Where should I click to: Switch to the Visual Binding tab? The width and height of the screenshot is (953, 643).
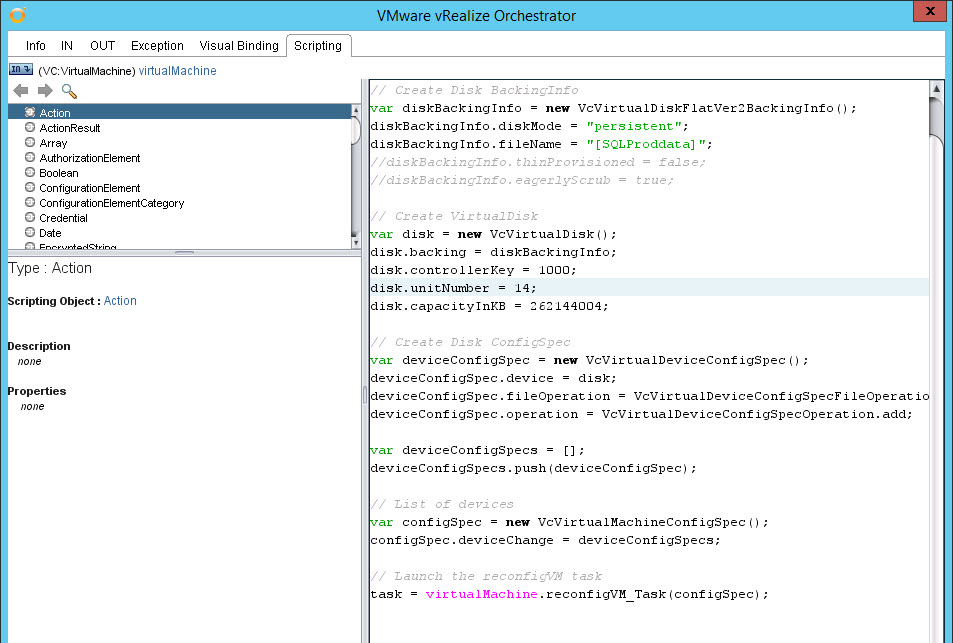239,46
